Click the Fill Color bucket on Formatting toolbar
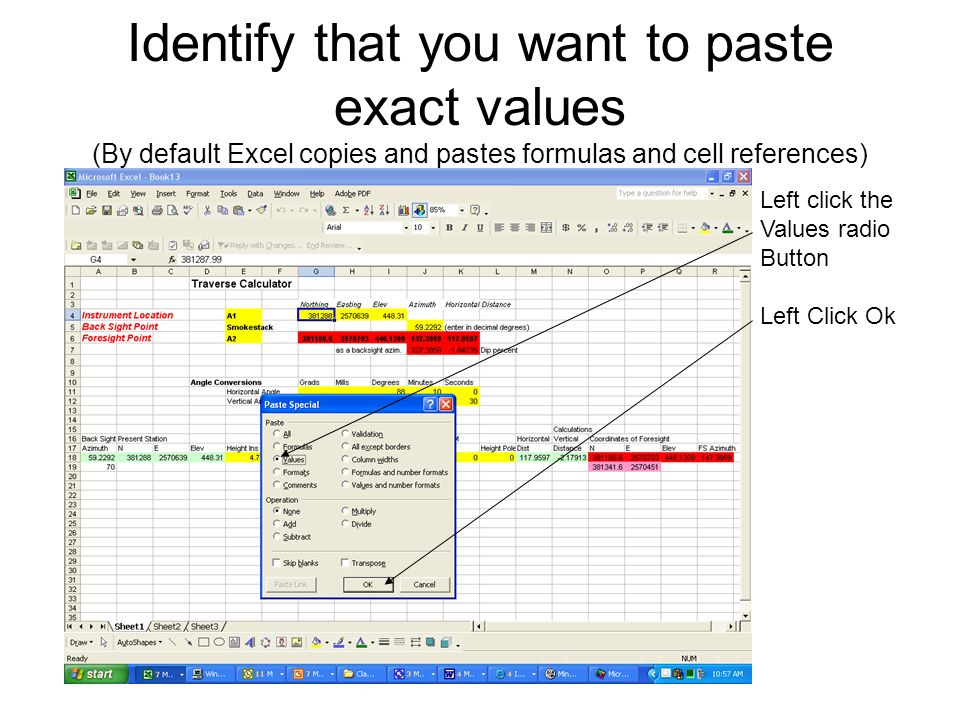The height and width of the screenshot is (720, 960). 705,228
